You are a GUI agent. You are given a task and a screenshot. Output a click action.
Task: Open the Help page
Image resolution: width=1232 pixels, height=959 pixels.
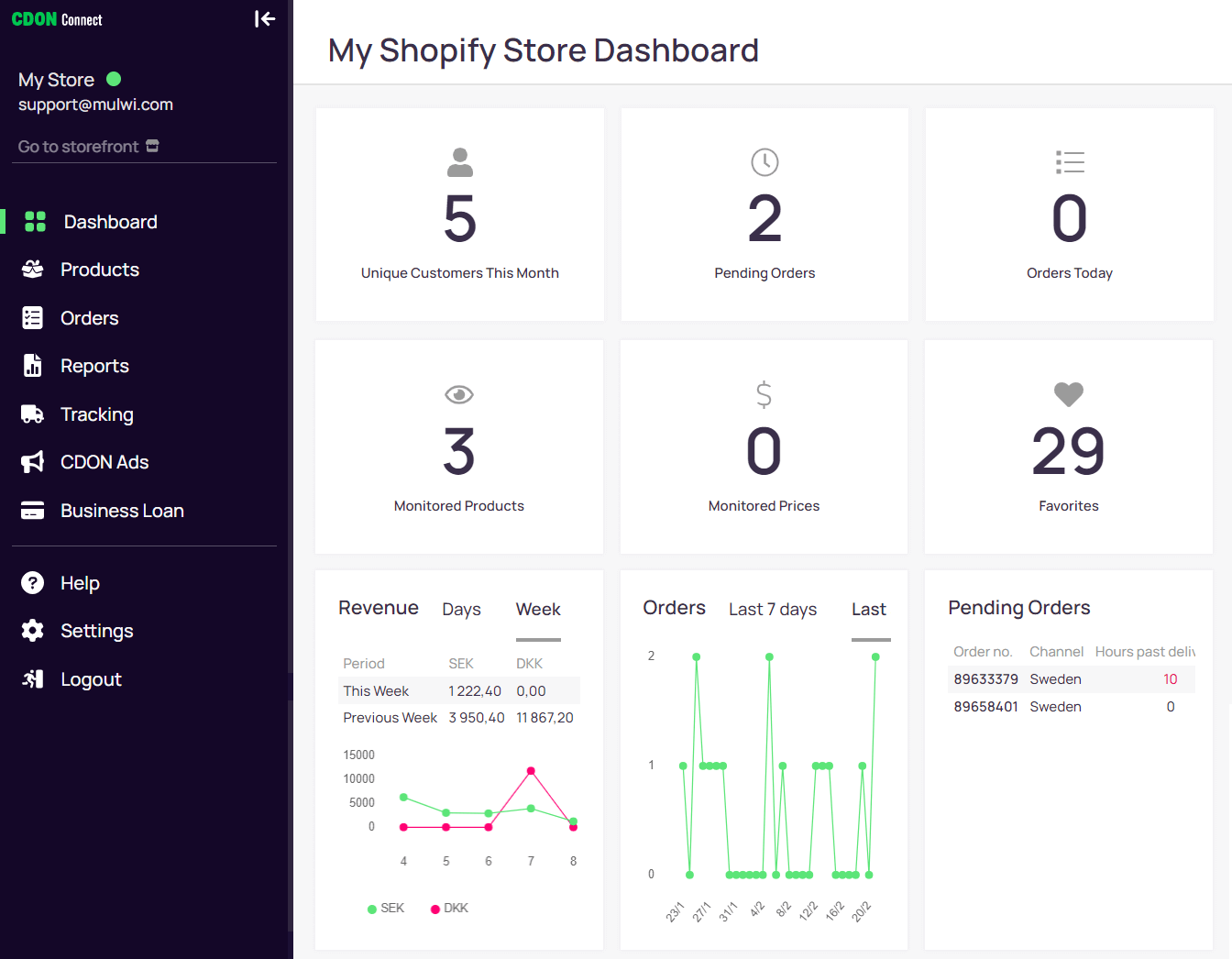coord(80,583)
